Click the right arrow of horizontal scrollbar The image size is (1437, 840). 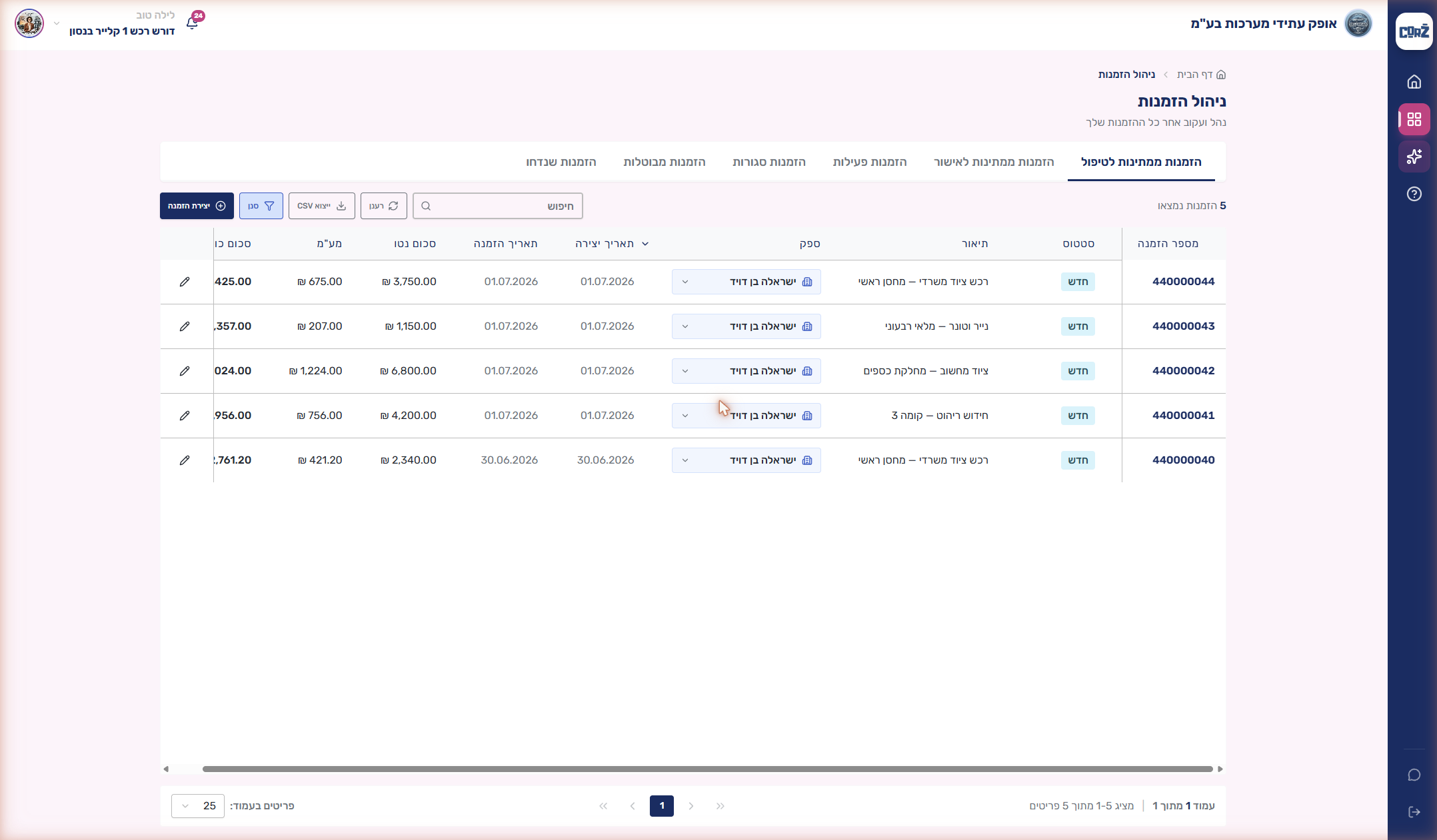(1220, 769)
